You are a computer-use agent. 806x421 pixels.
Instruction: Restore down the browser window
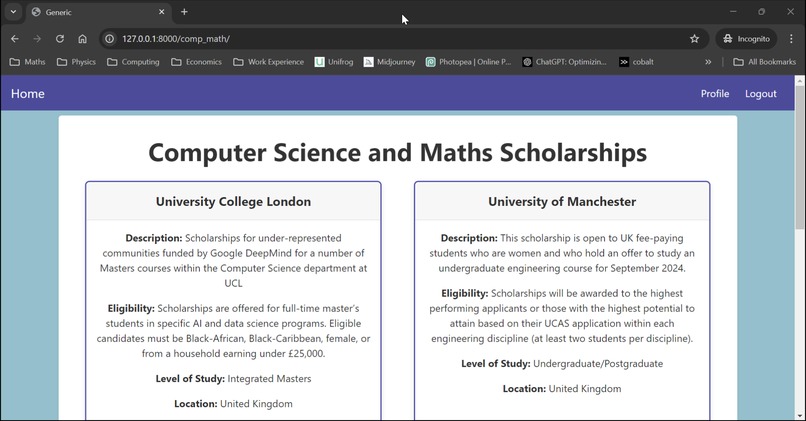coord(762,12)
